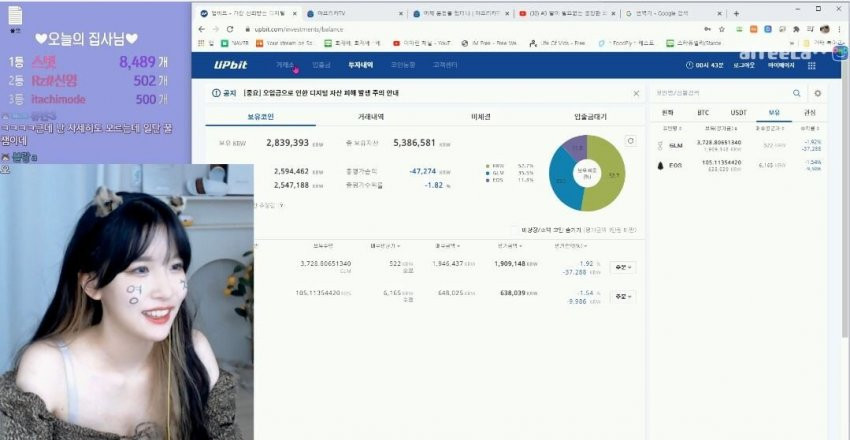The image size is (850, 440).
Task: Toggle the 비상장/소액 코인 숨기기 checkbox
Action: (x=516, y=230)
